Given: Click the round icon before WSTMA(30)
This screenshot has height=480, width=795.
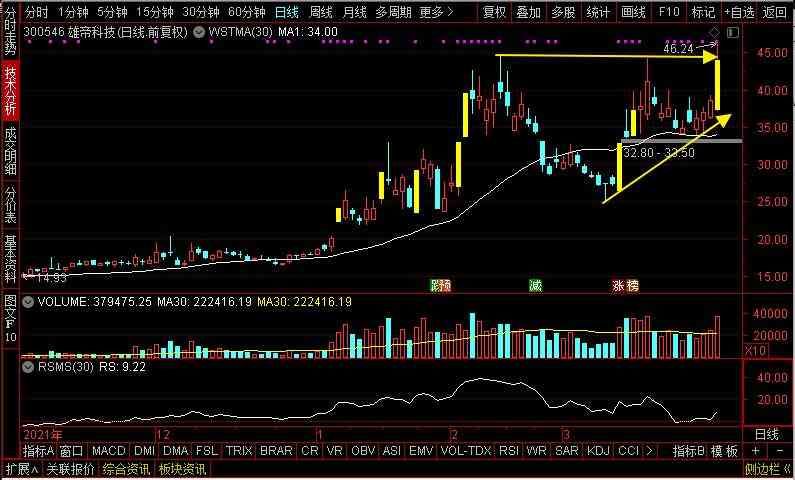Looking at the screenshot, I should tap(198, 31).
